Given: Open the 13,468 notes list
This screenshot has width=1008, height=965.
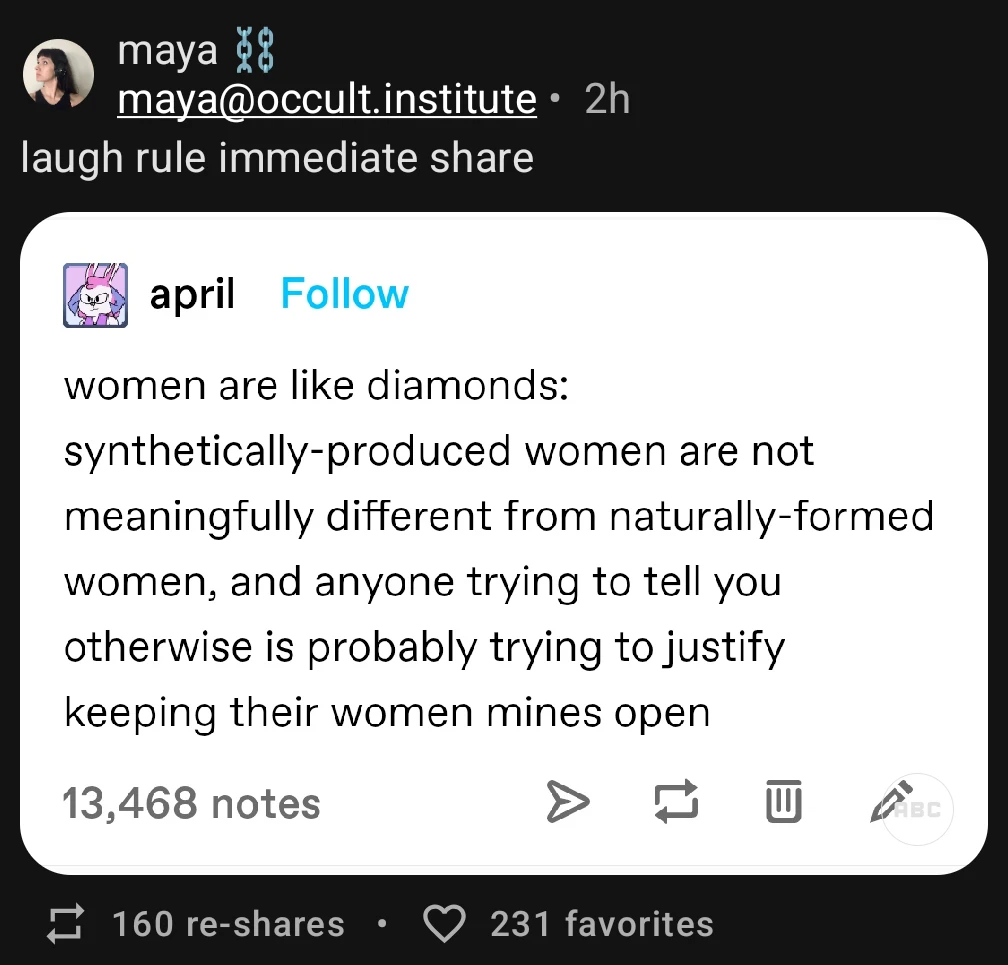Looking at the screenshot, I should [191, 803].
